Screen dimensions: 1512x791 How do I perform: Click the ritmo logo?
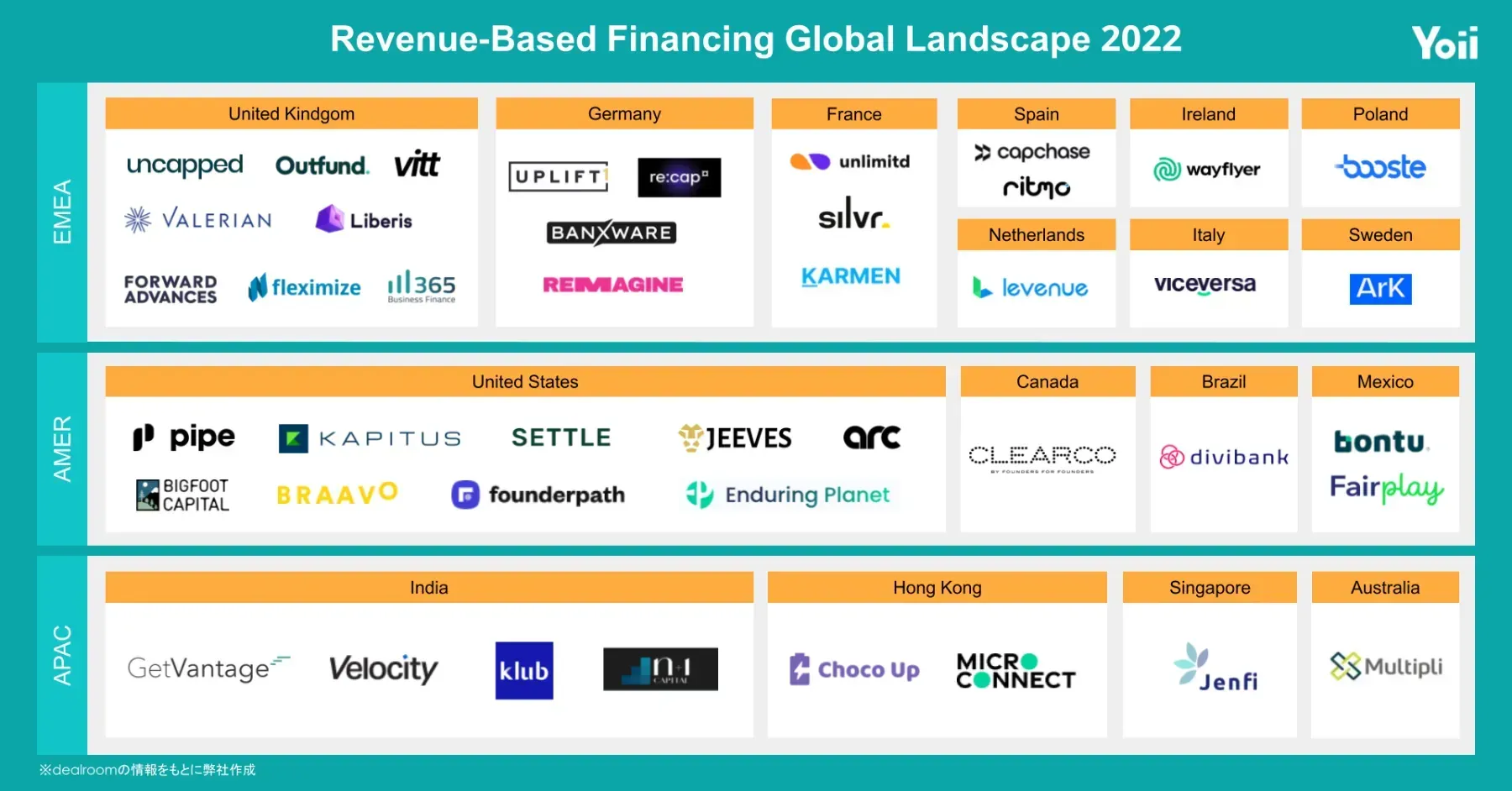pyautogui.click(x=1037, y=186)
